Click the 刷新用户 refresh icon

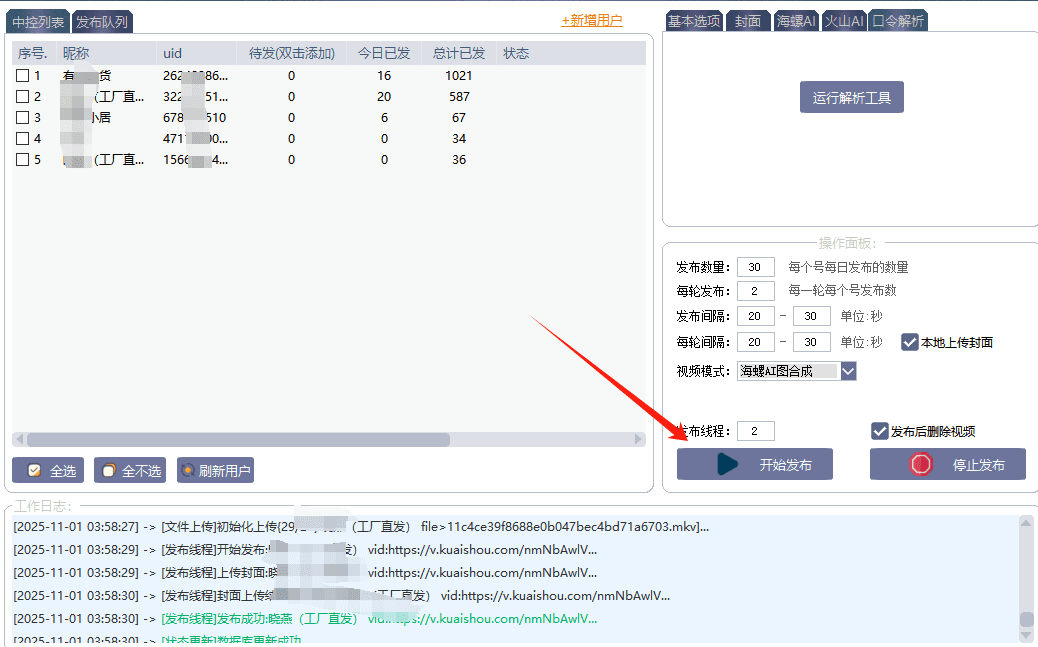coord(187,471)
